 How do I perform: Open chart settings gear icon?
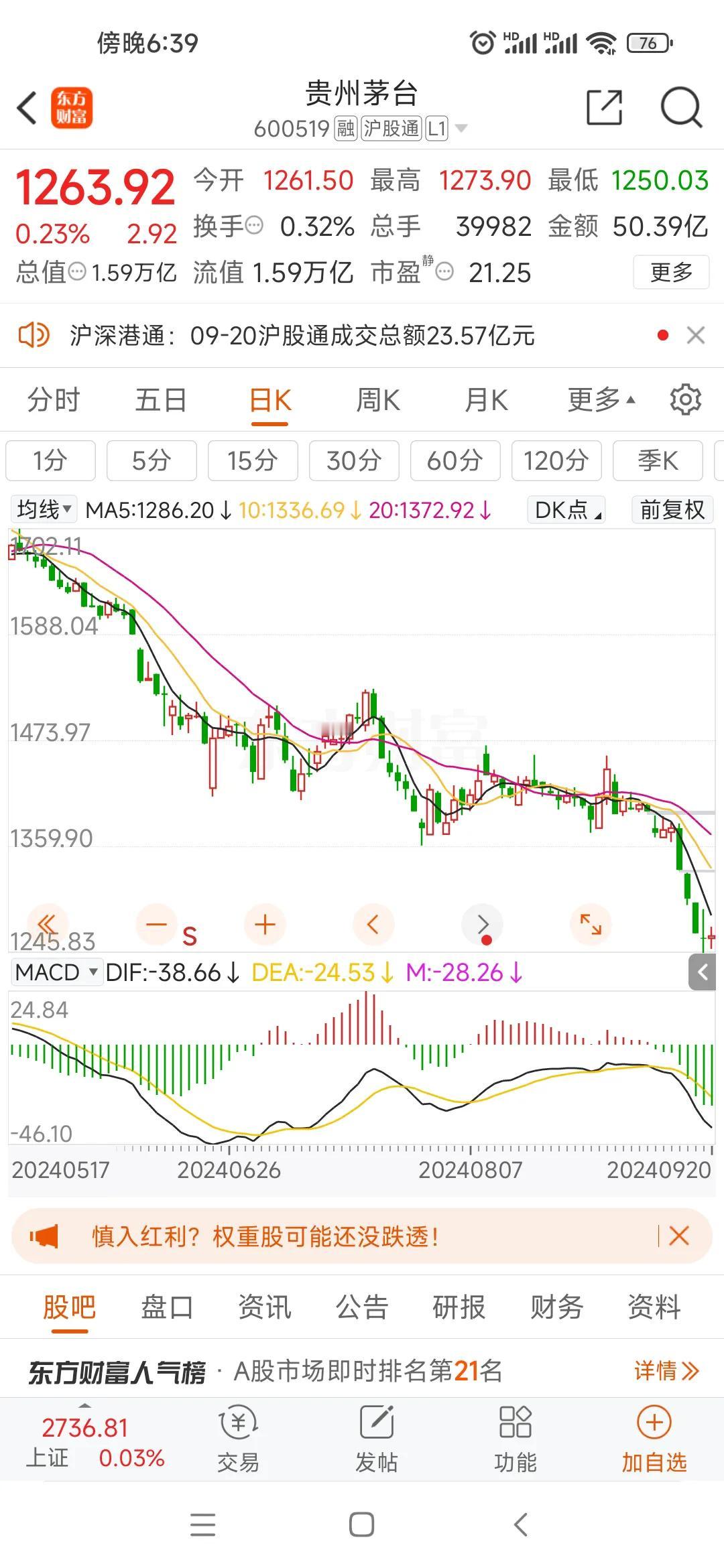pyautogui.click(x=685, y=400)
